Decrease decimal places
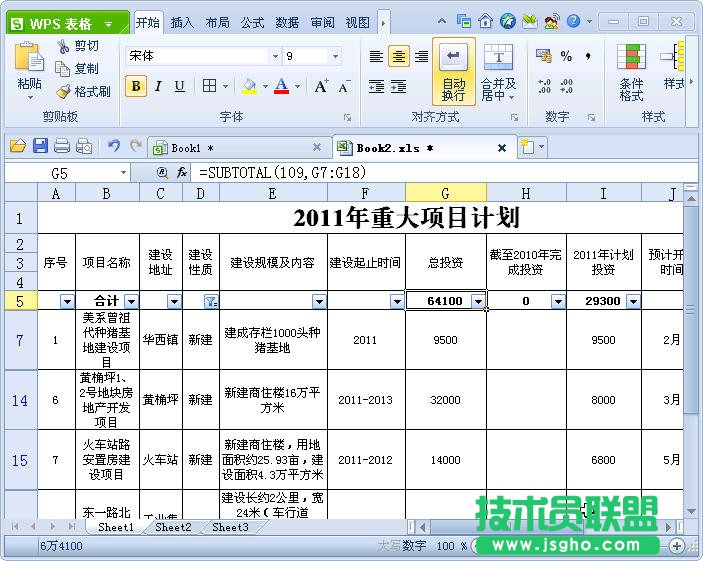703x561 pixels. (x=566, y=86)
